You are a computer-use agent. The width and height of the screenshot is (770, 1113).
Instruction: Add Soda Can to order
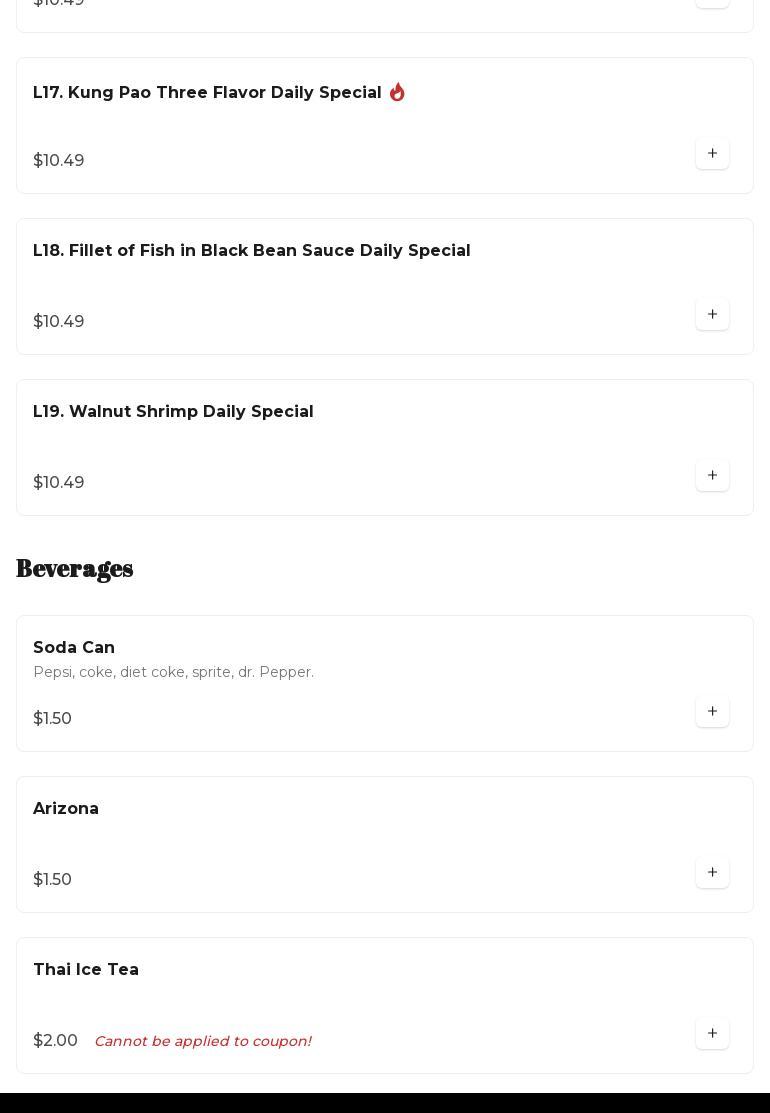712,712
